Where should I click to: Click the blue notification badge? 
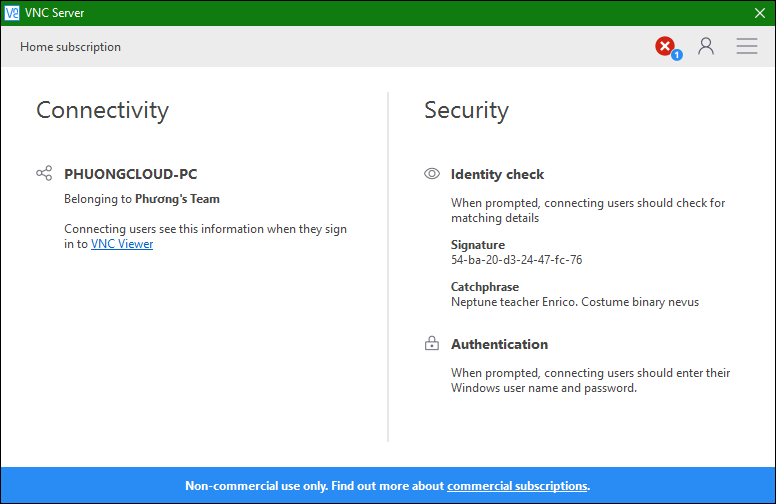[x=677, y=55]
